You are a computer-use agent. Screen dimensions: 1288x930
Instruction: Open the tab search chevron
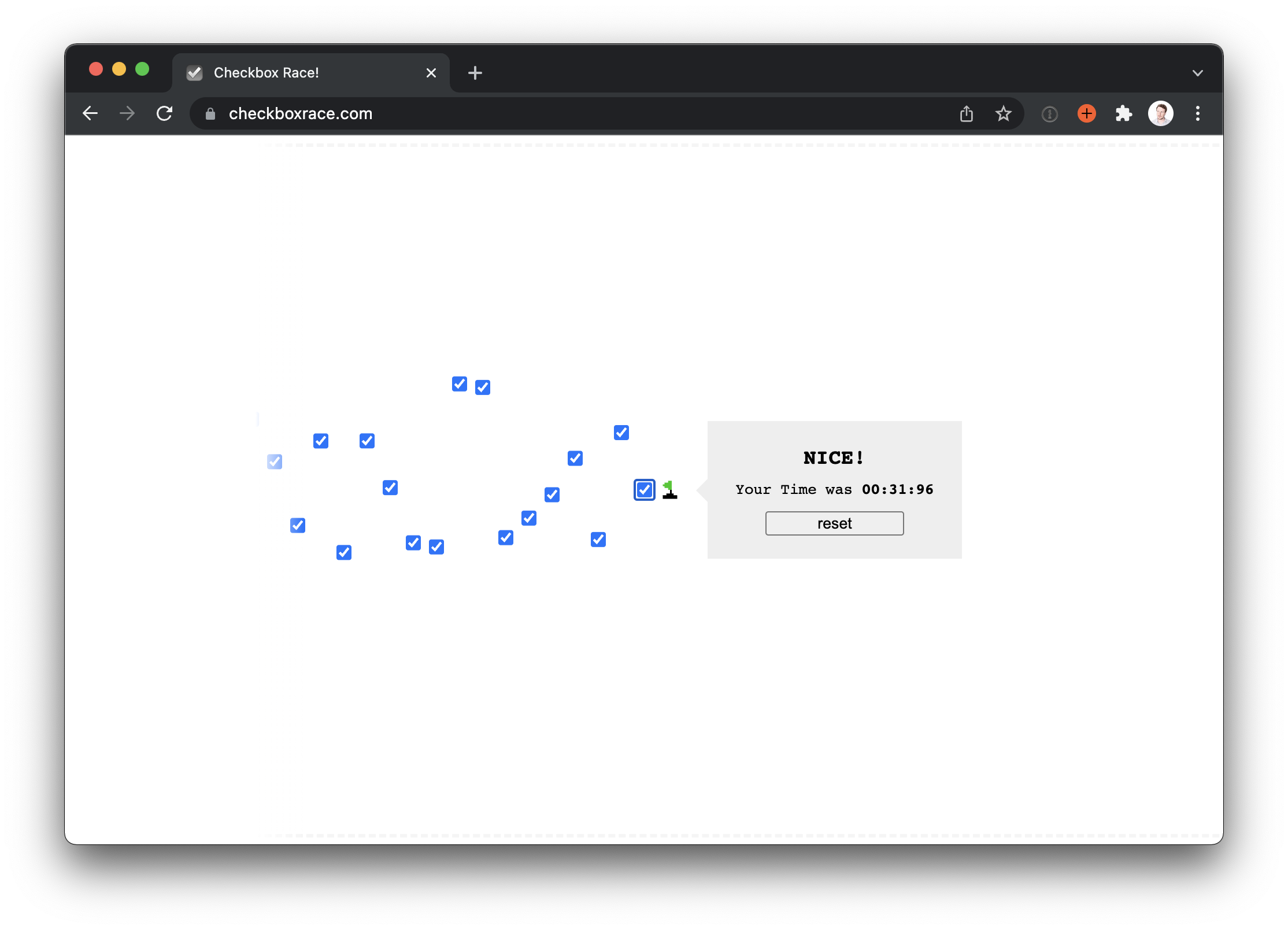[1197, 72]
